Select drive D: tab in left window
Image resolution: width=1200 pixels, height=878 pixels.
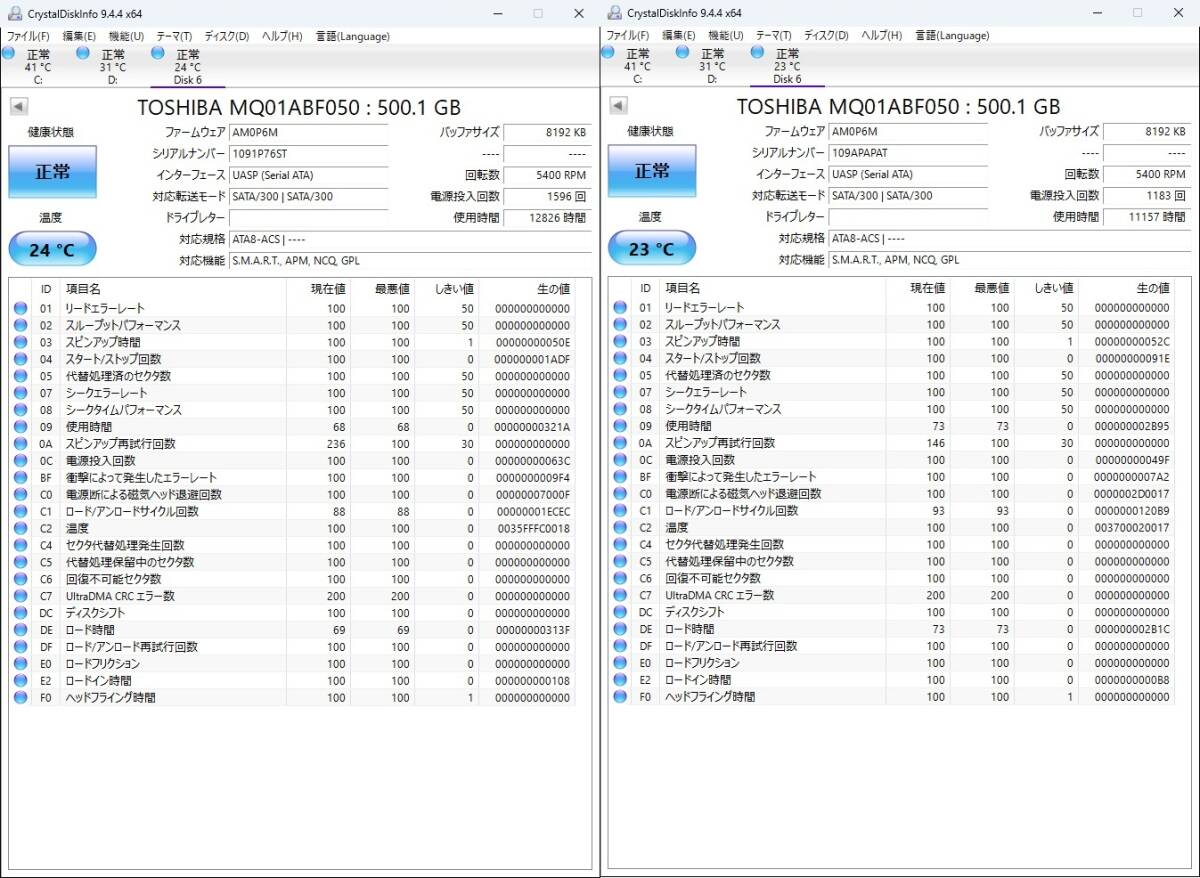113,66
